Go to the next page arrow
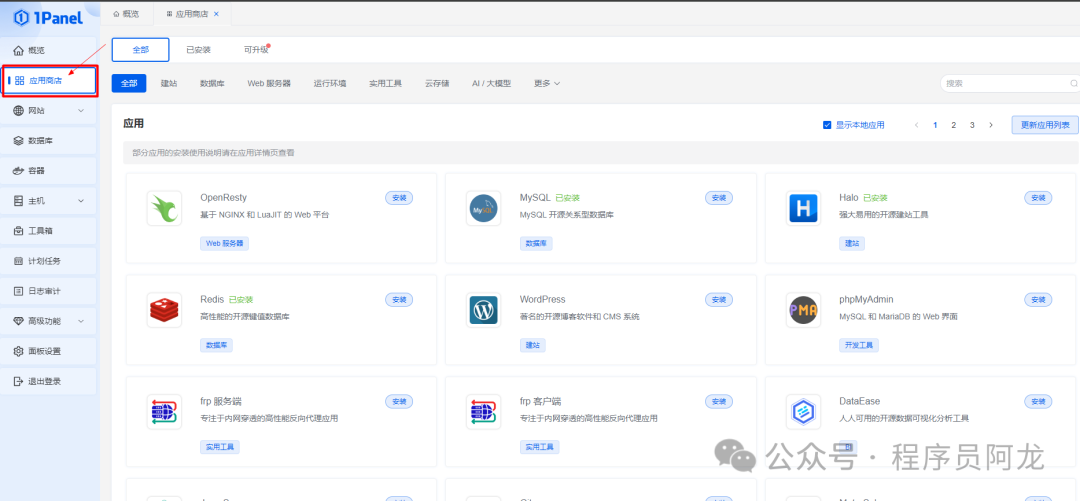 coord(990,125)
